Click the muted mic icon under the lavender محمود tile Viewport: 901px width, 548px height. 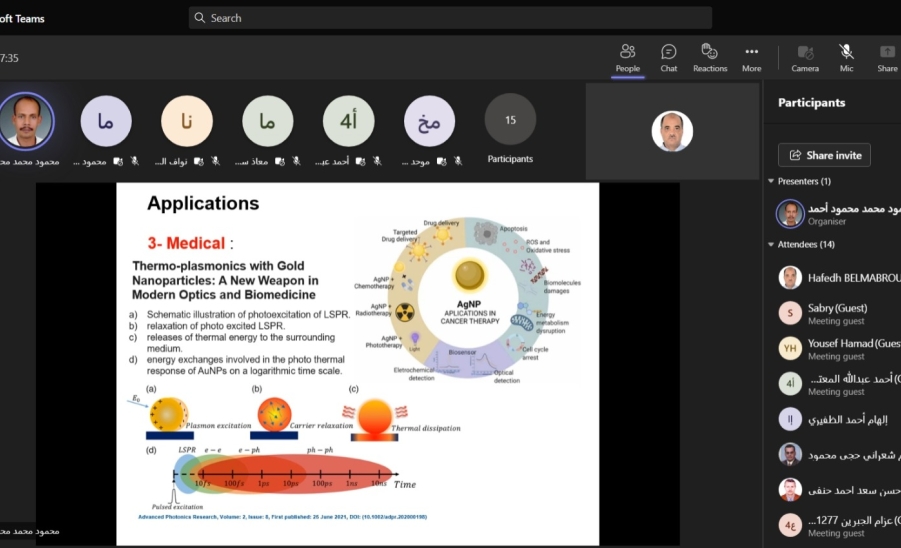134,161
